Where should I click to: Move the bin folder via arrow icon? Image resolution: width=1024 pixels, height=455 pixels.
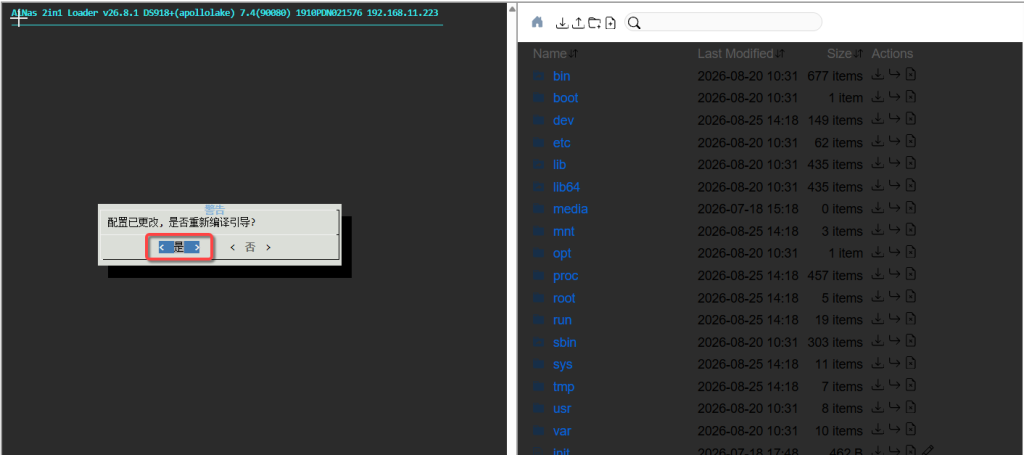click(x=895, y=75)
